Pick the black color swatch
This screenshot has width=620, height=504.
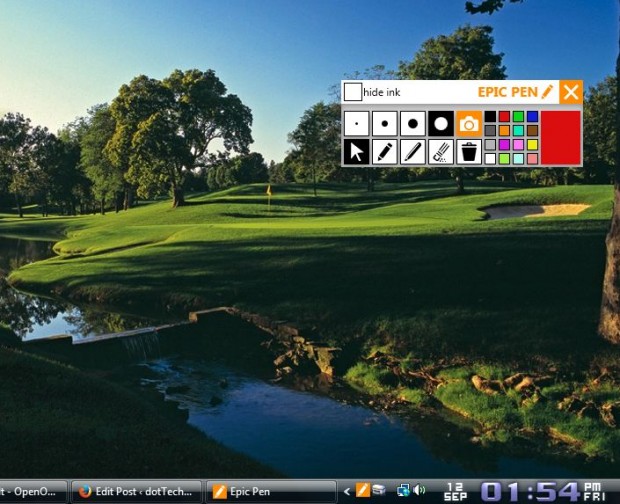(x=490, y=116)
